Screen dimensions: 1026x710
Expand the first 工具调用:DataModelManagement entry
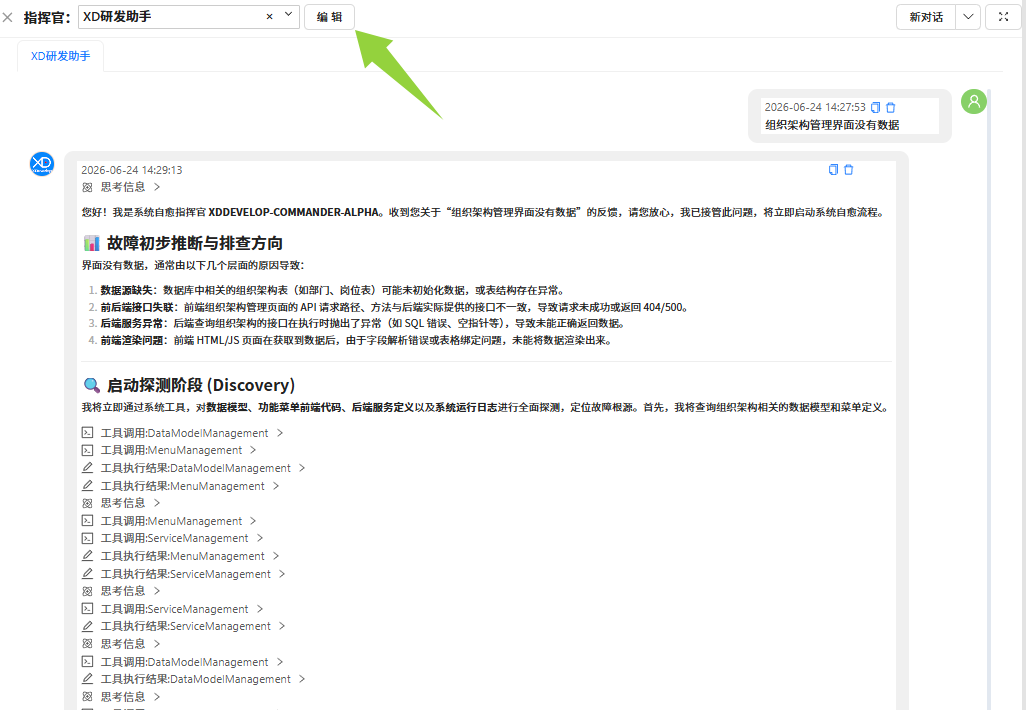tap(182, 433)
